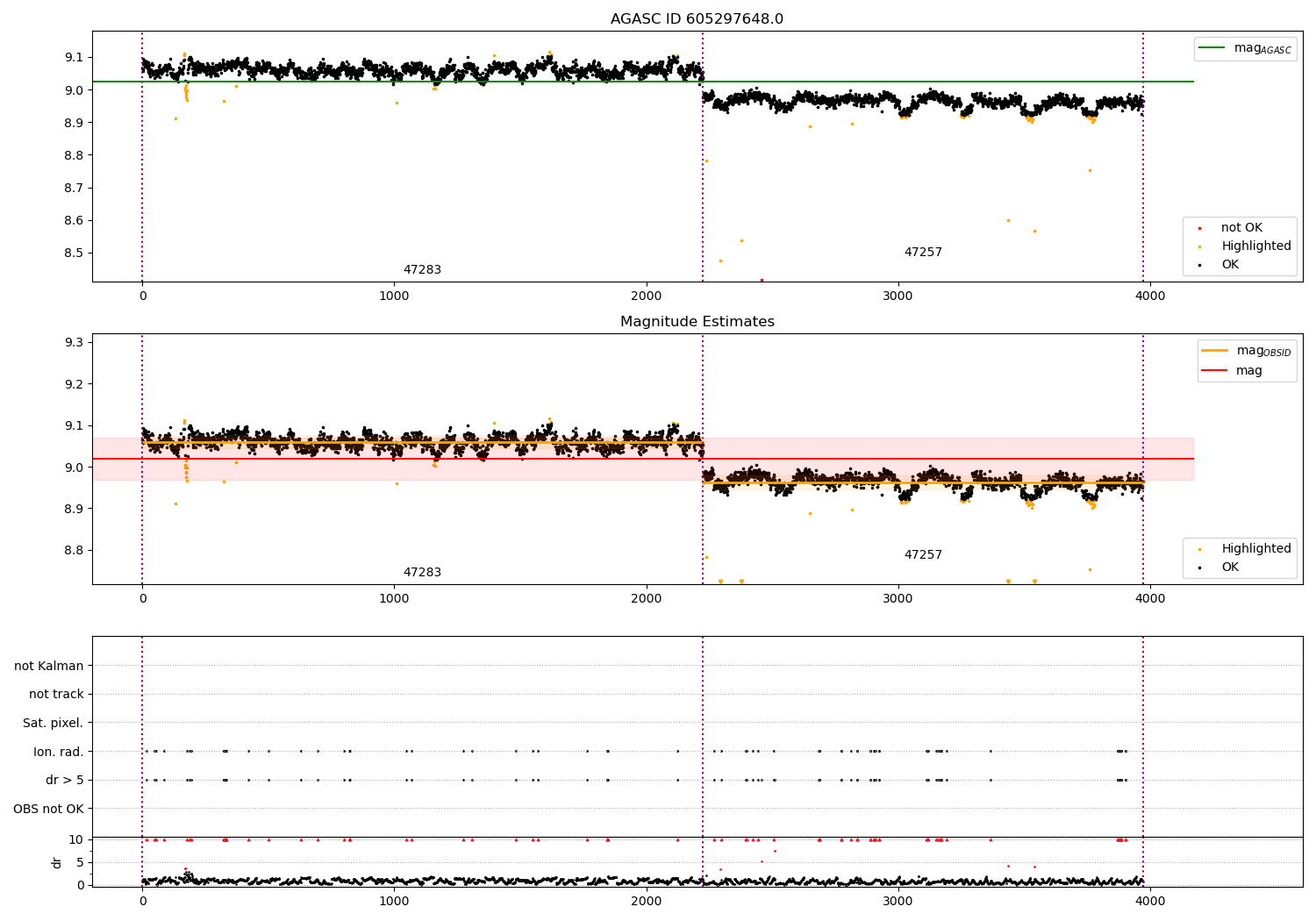
Task: Click the title 'AGASC ID 605297648.0'
Action: 697,19
